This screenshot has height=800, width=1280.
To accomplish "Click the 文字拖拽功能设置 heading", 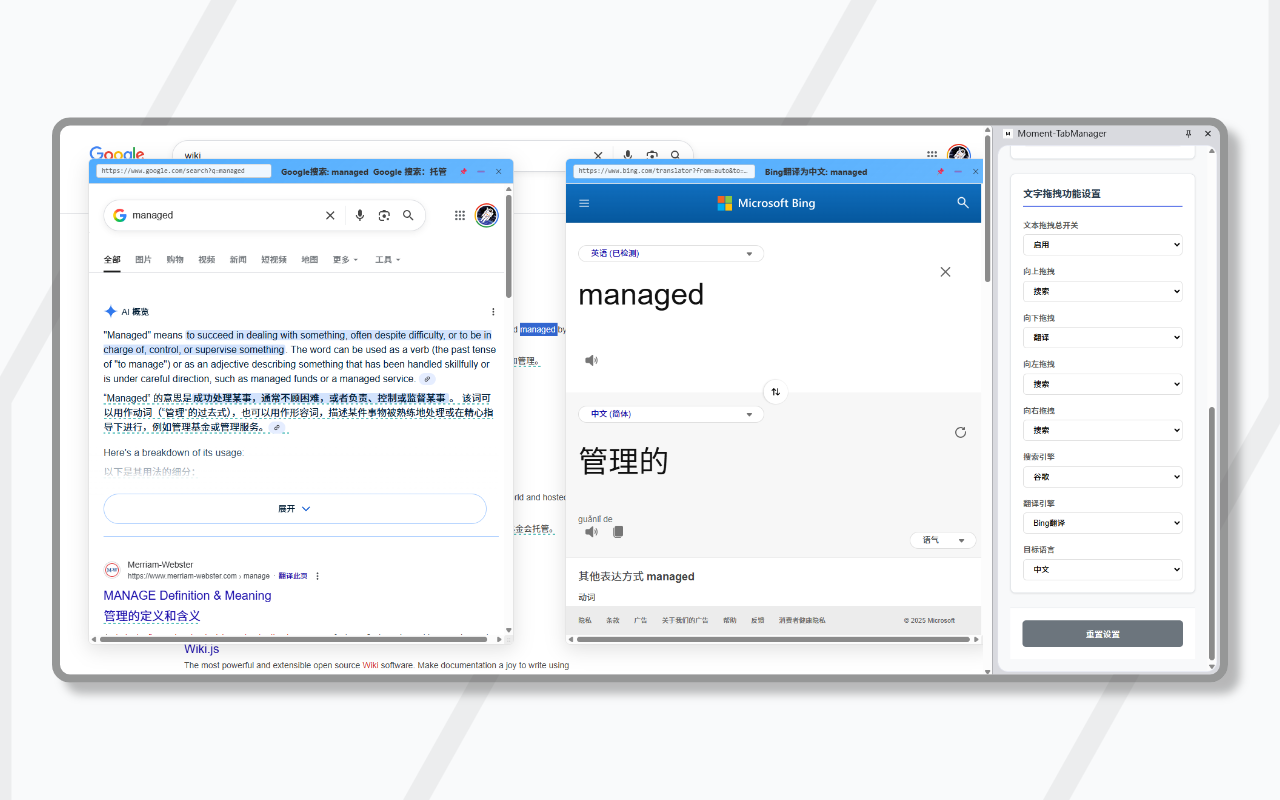I will 1062,194.
